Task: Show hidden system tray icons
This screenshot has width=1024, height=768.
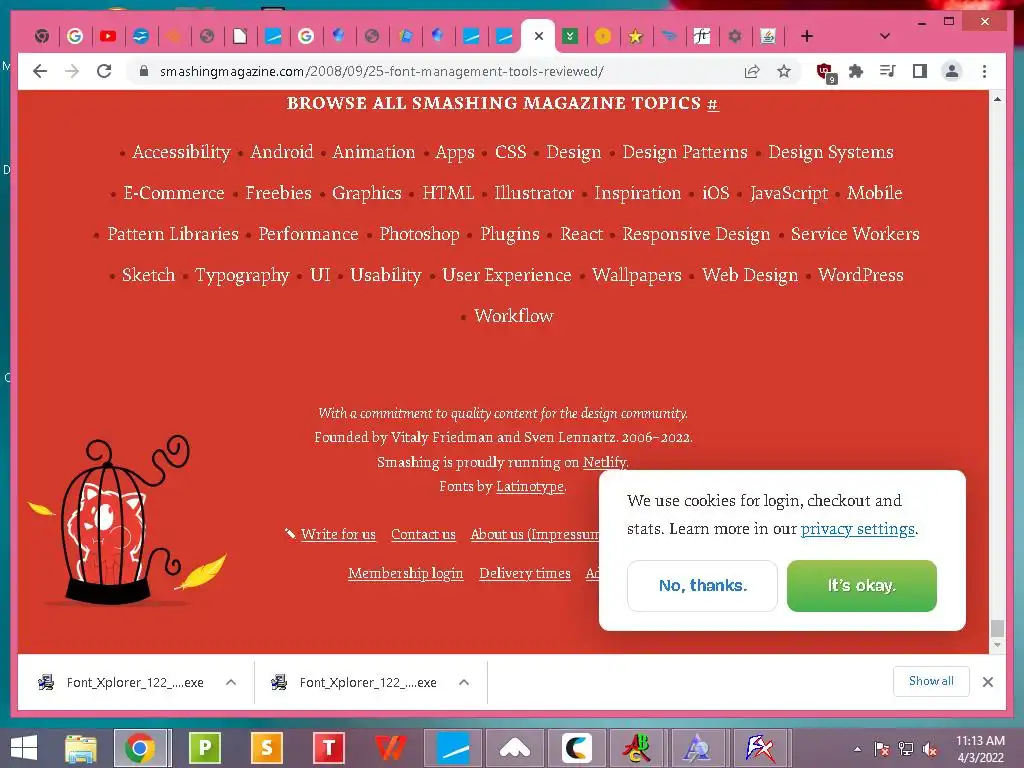Action: tap(857, 749)
